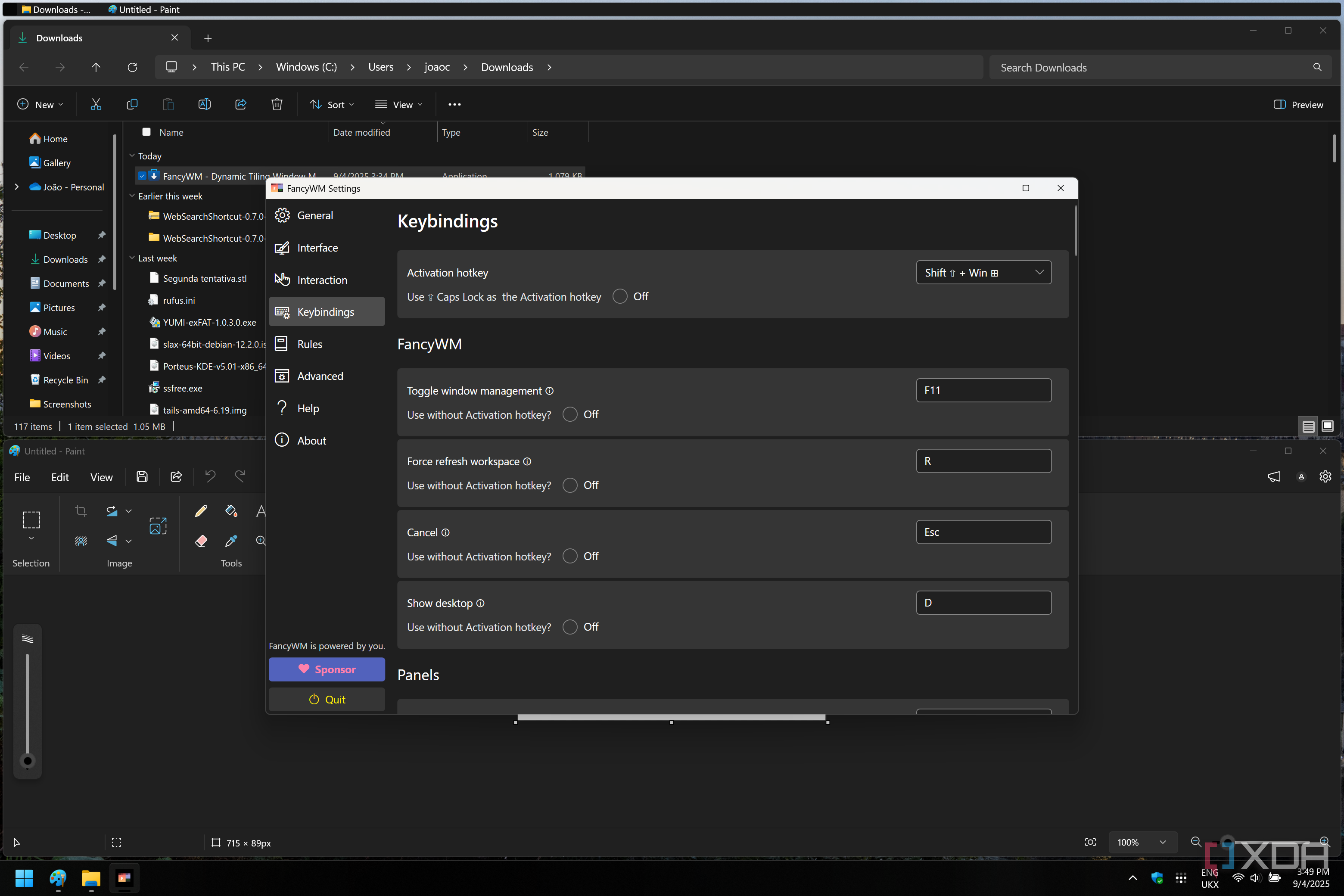
Task: Click Downloads in the address breadcrumb
Action: tap(507, 68)
